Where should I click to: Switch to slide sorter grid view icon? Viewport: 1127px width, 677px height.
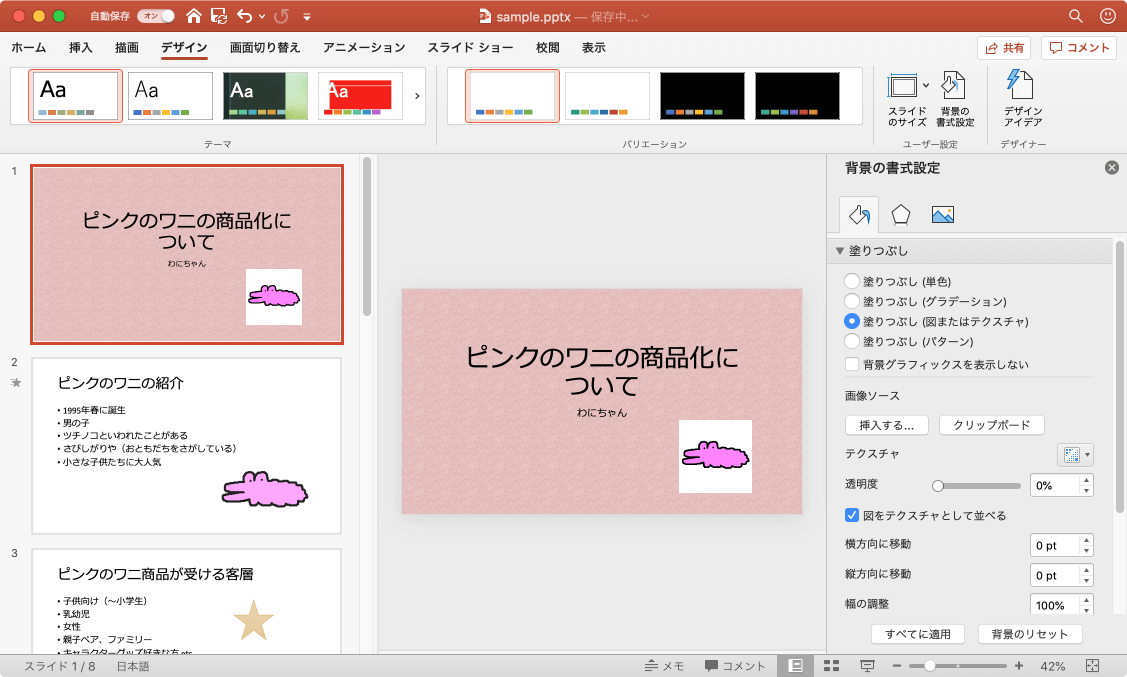tap(830, 666)
